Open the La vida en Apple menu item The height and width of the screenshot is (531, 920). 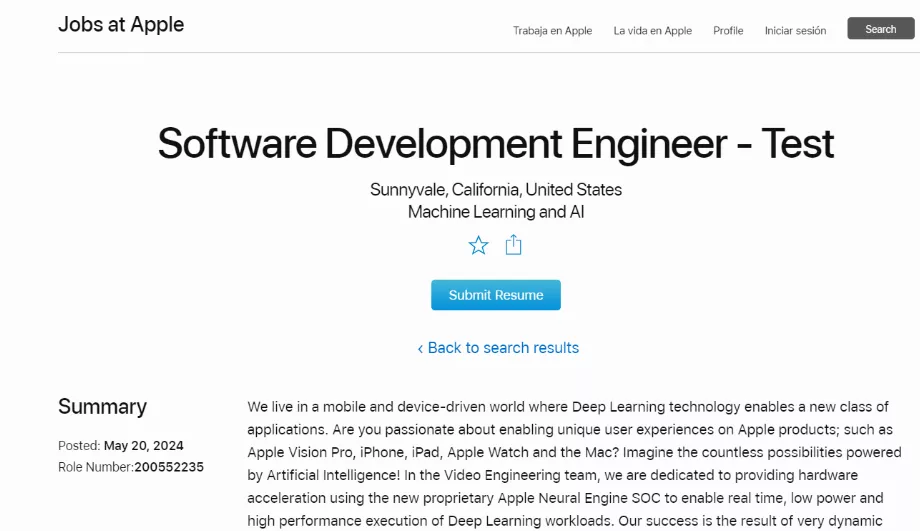(652, 31)
